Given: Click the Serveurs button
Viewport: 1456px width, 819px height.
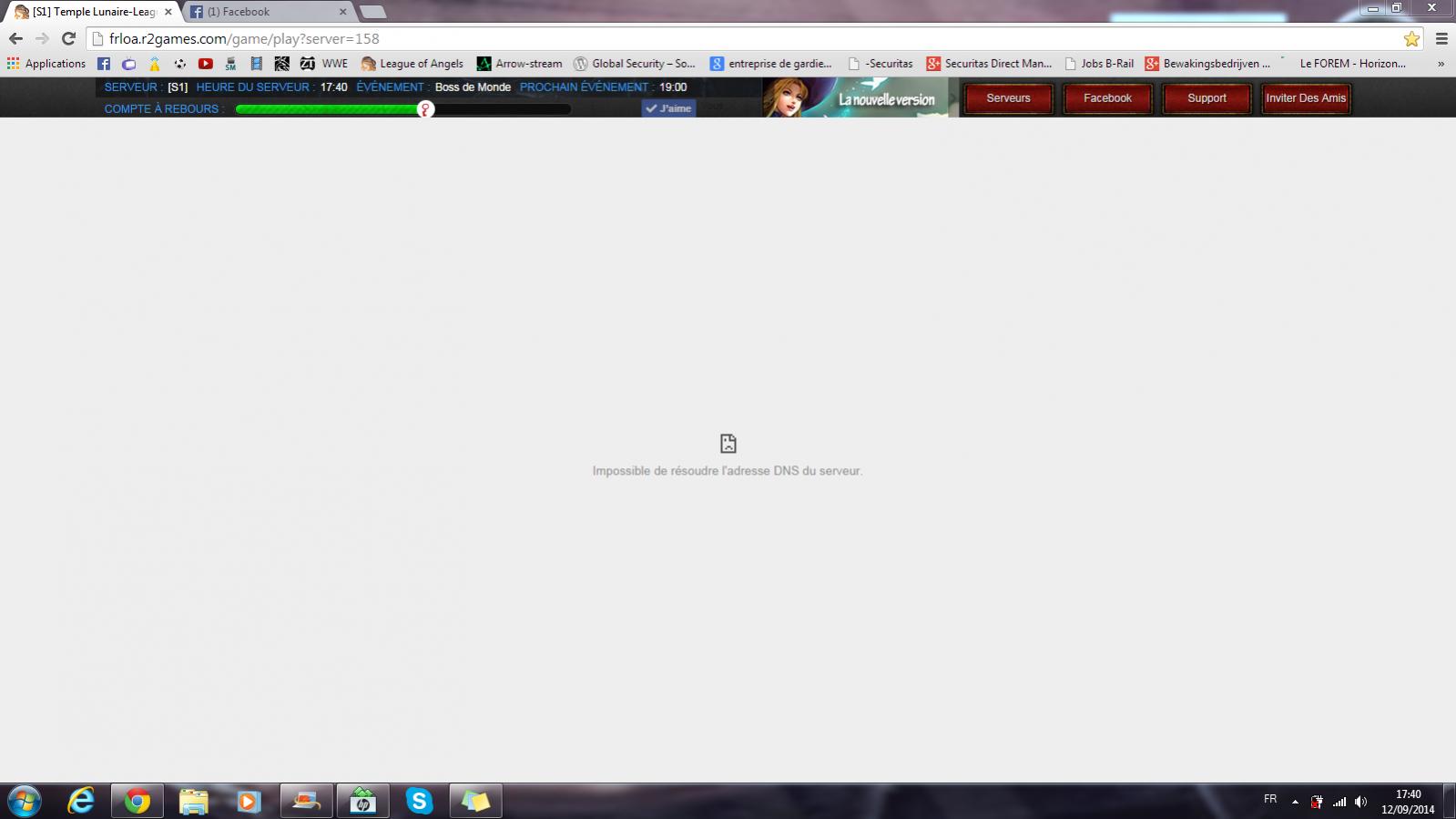Looking at the screenshot, I should click(1008, 98).
